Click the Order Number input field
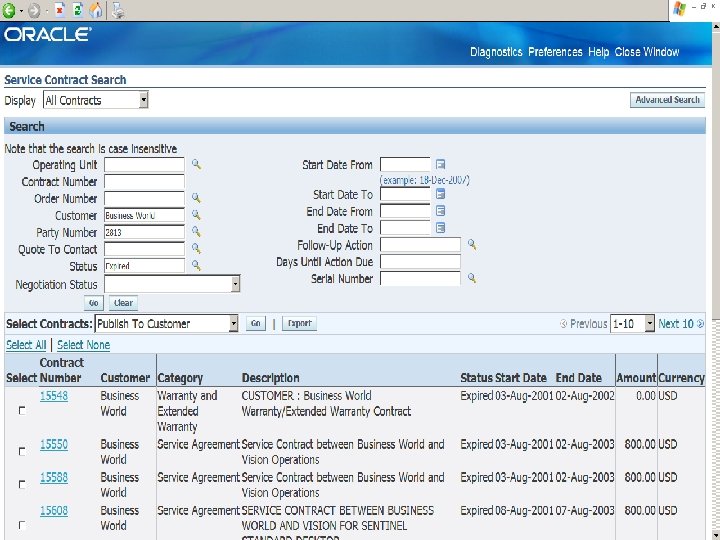 [x=144, y=198]
